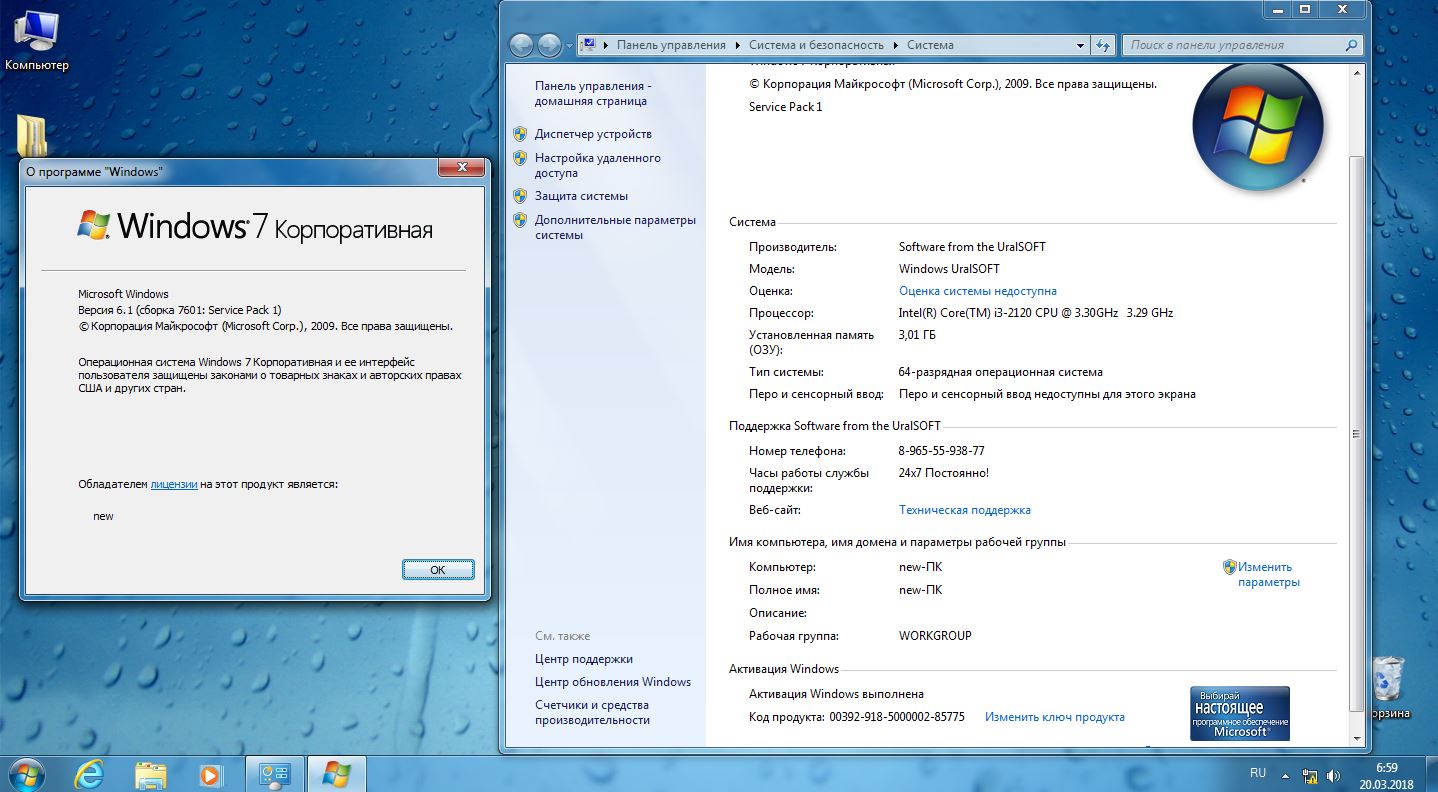This screenshot has width=1438, height=792.
Task: Click processor value Intel Core i3-2120
Action: (1035, 313)
